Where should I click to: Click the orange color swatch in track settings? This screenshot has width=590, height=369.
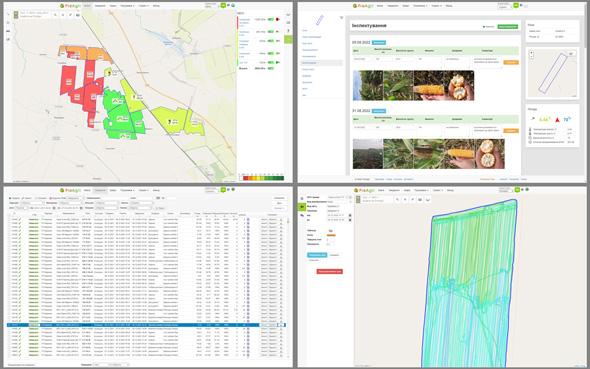coord(331,235)
